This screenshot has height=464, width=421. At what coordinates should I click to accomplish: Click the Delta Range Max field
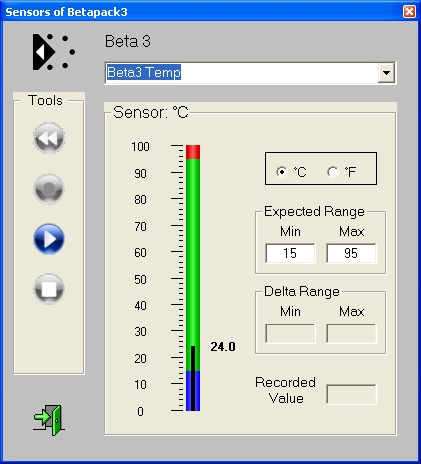(351, 333)
